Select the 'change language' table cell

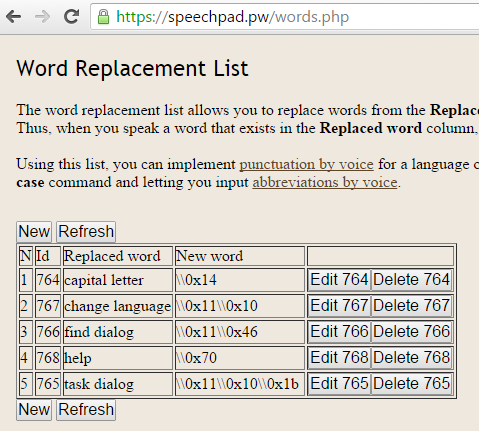coord(118,306)
